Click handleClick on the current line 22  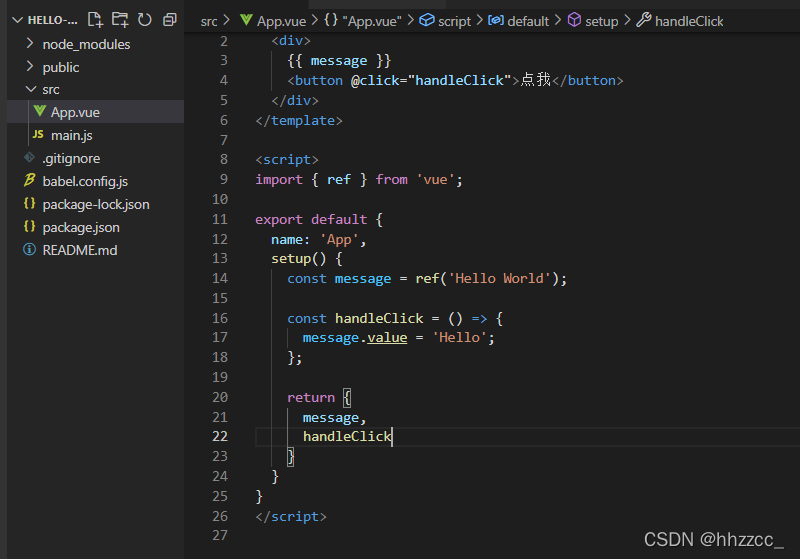[347, 437]
